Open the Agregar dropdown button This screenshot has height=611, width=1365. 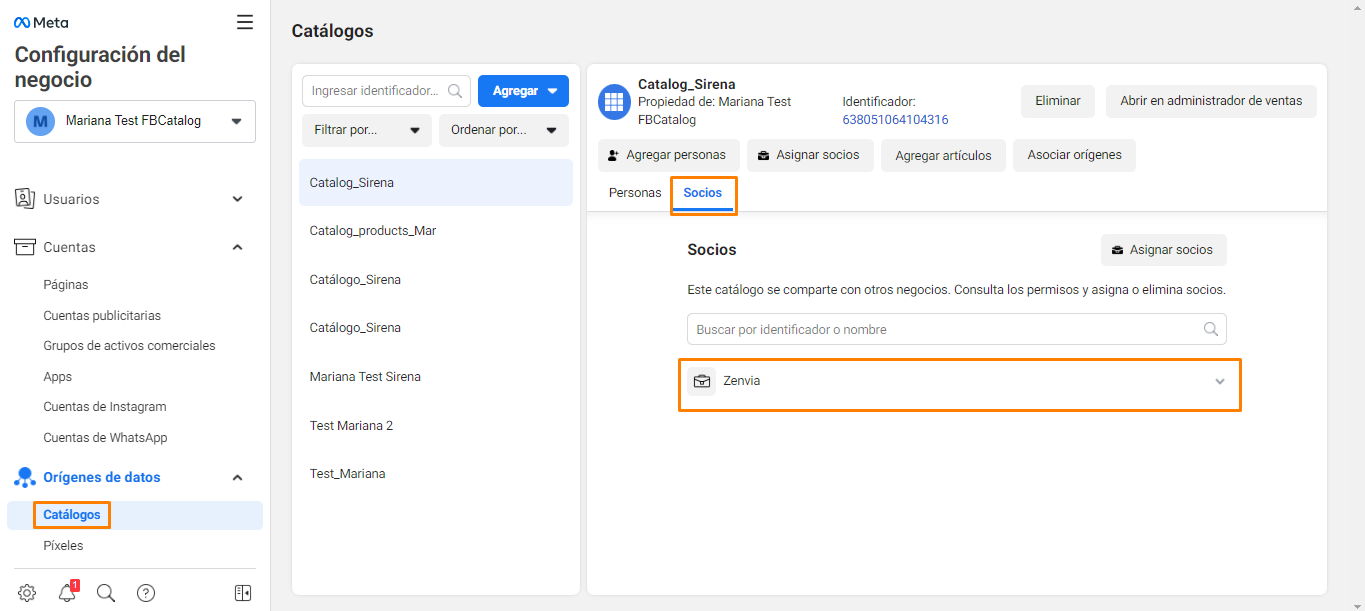pos(523,91)
